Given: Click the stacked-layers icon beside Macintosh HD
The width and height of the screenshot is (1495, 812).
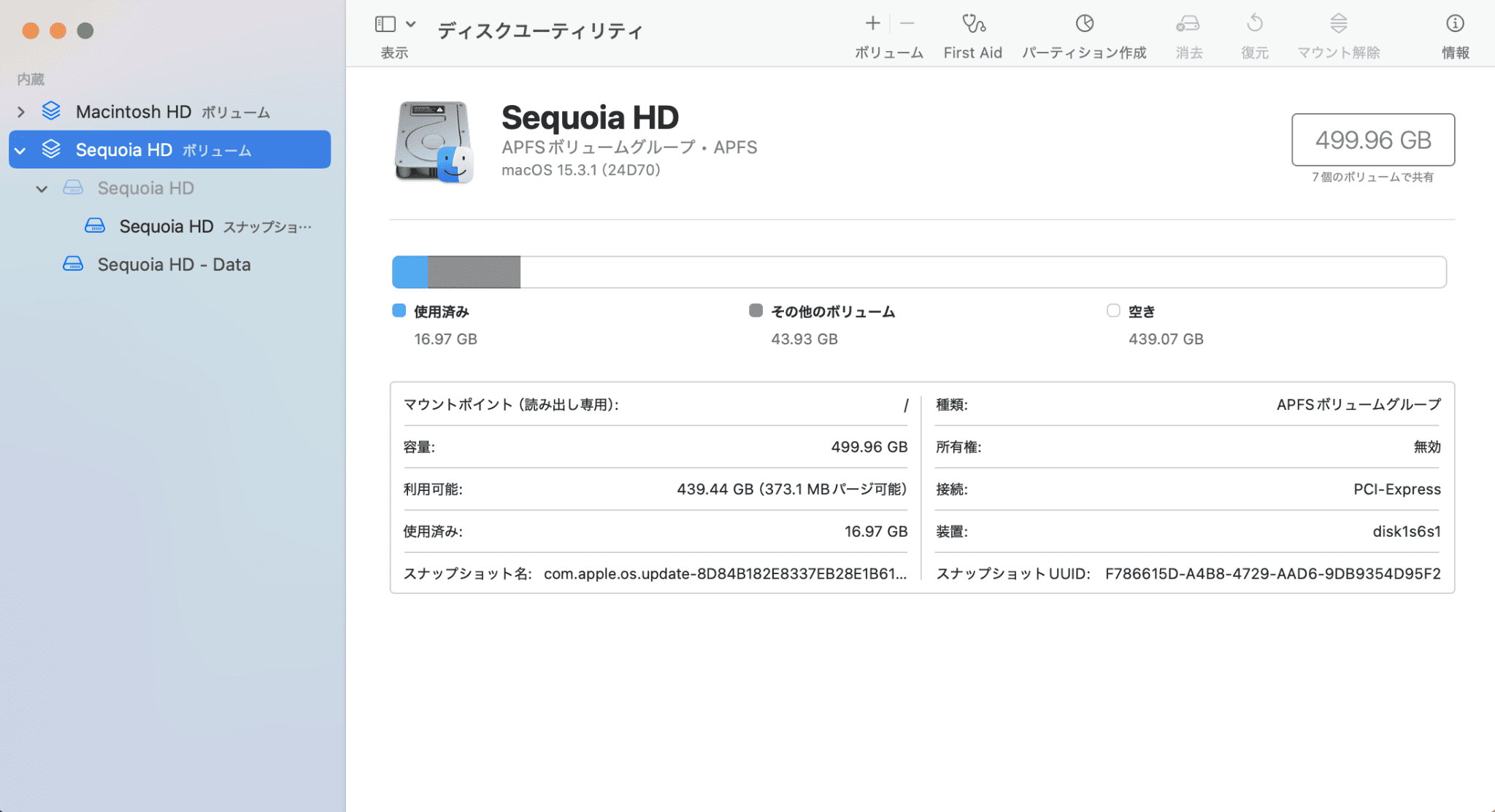Looking at the screenshot, I should [x=51, y=111].
